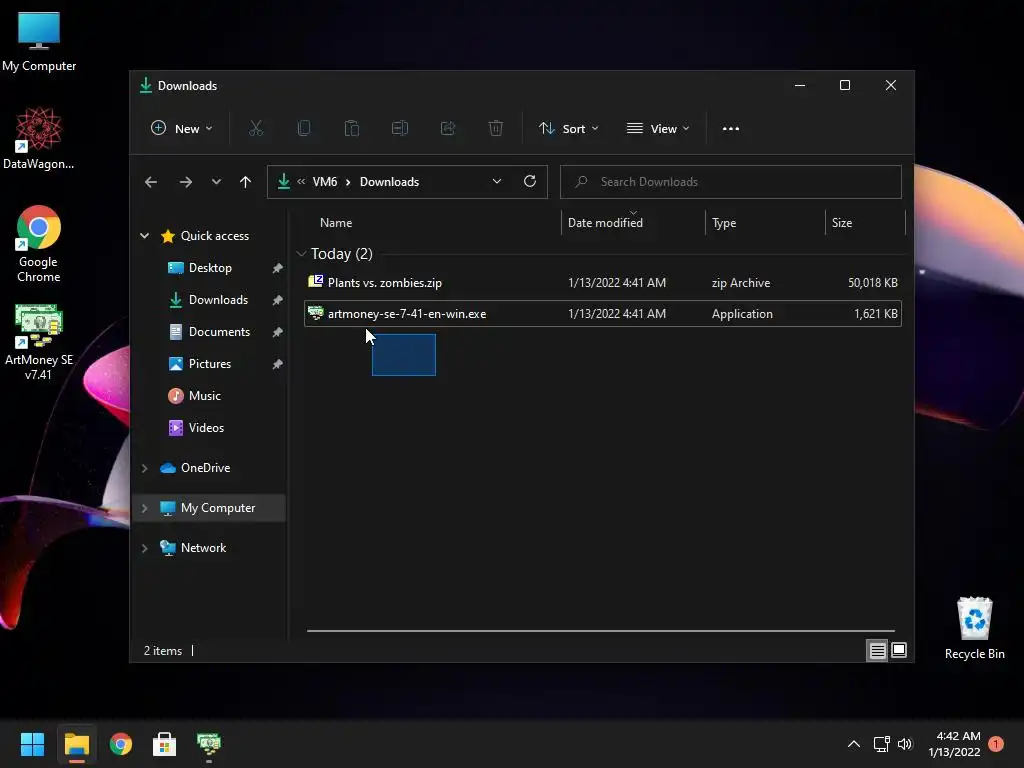Screen dimensions: 1024x768
Task: Click File Explorer in the taskbar
Action: coord(76,744)
